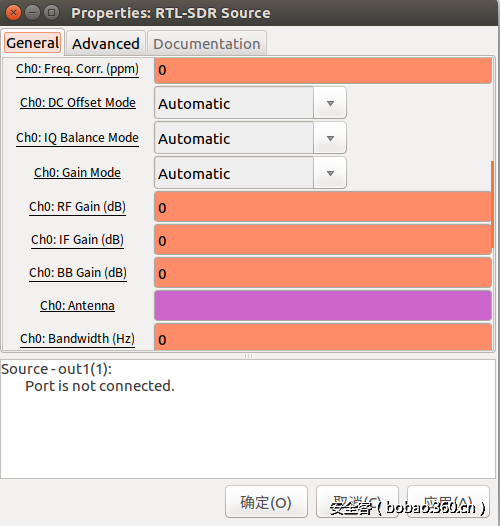Cancel with the 取消 button

(x=357, y=502)
